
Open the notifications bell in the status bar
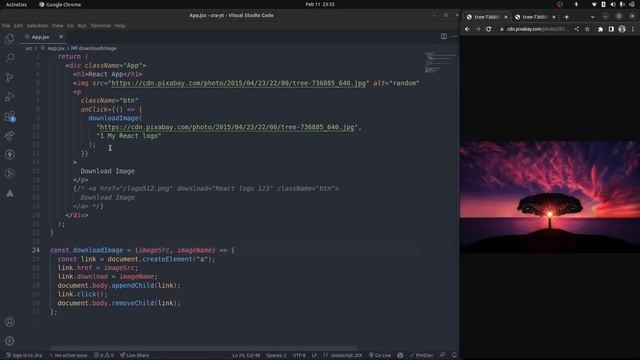[454, 356]
